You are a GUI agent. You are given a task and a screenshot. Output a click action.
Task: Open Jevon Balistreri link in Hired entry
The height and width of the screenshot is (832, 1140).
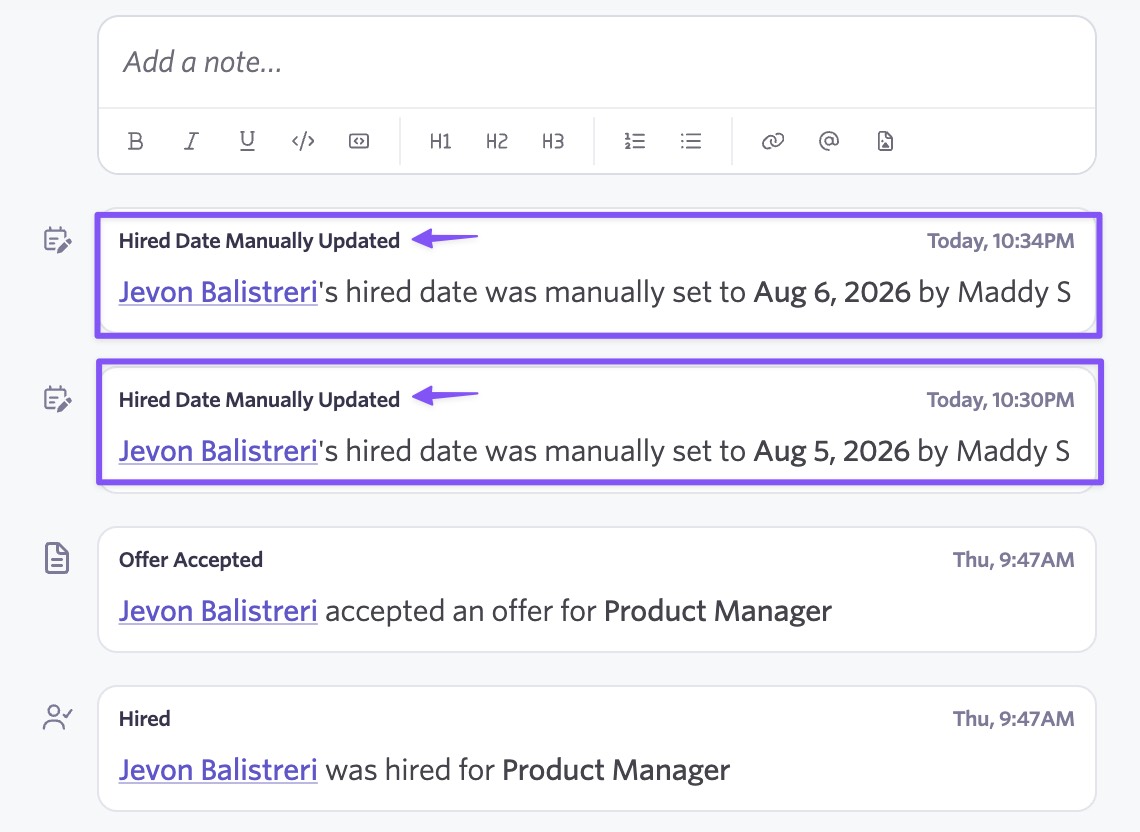tap(218, 770)
